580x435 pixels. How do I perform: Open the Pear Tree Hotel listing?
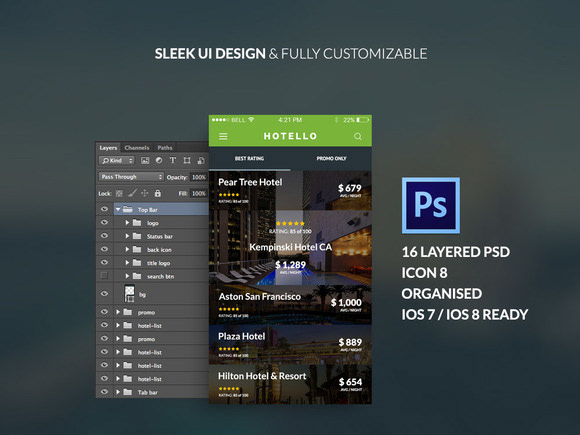tap(290, 190)
